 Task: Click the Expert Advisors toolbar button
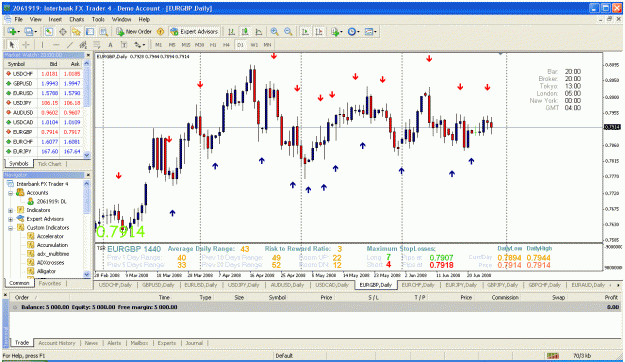point(194,31)
